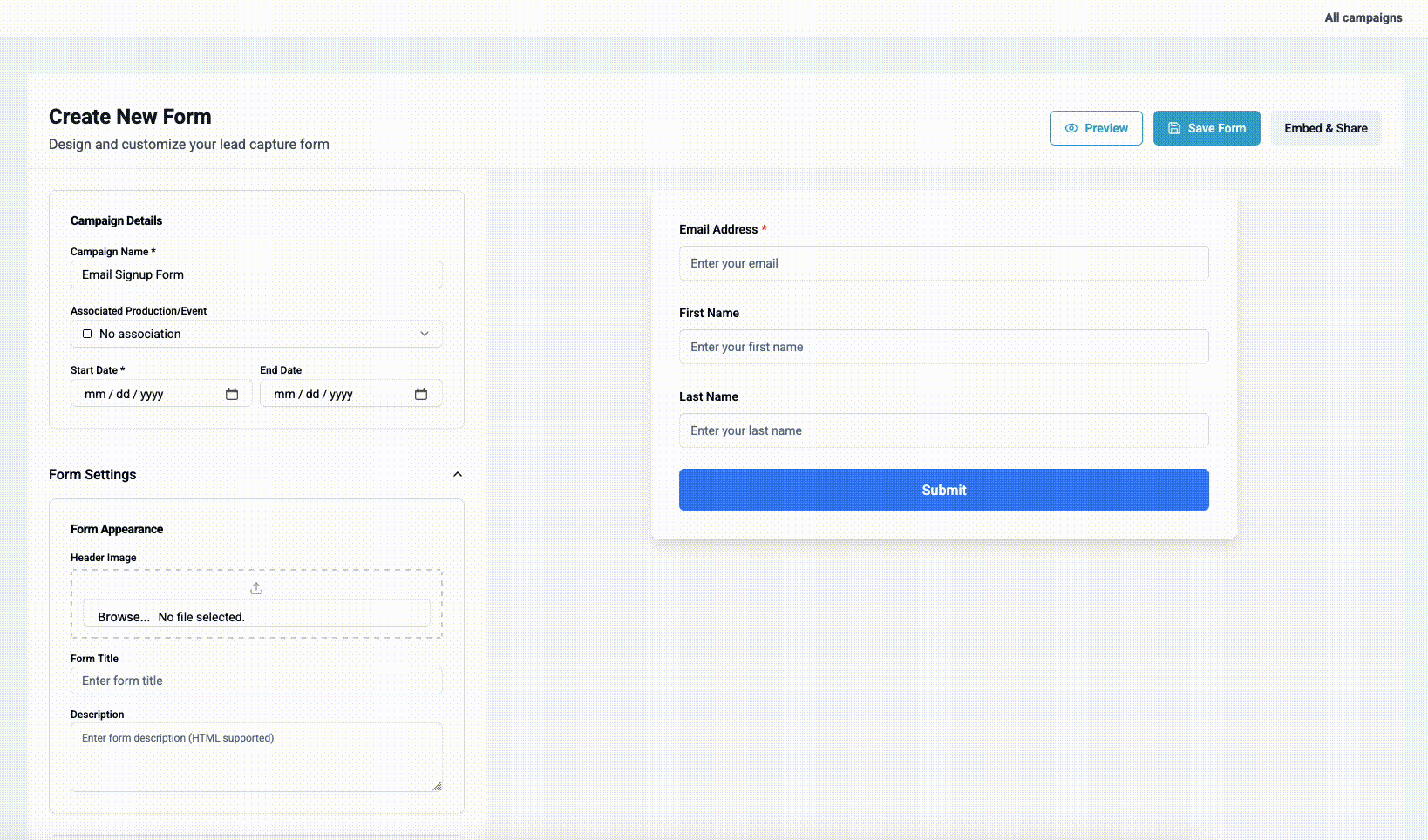Focus the Email Address field in preview
1428x840 pixels.
(943, 263)
